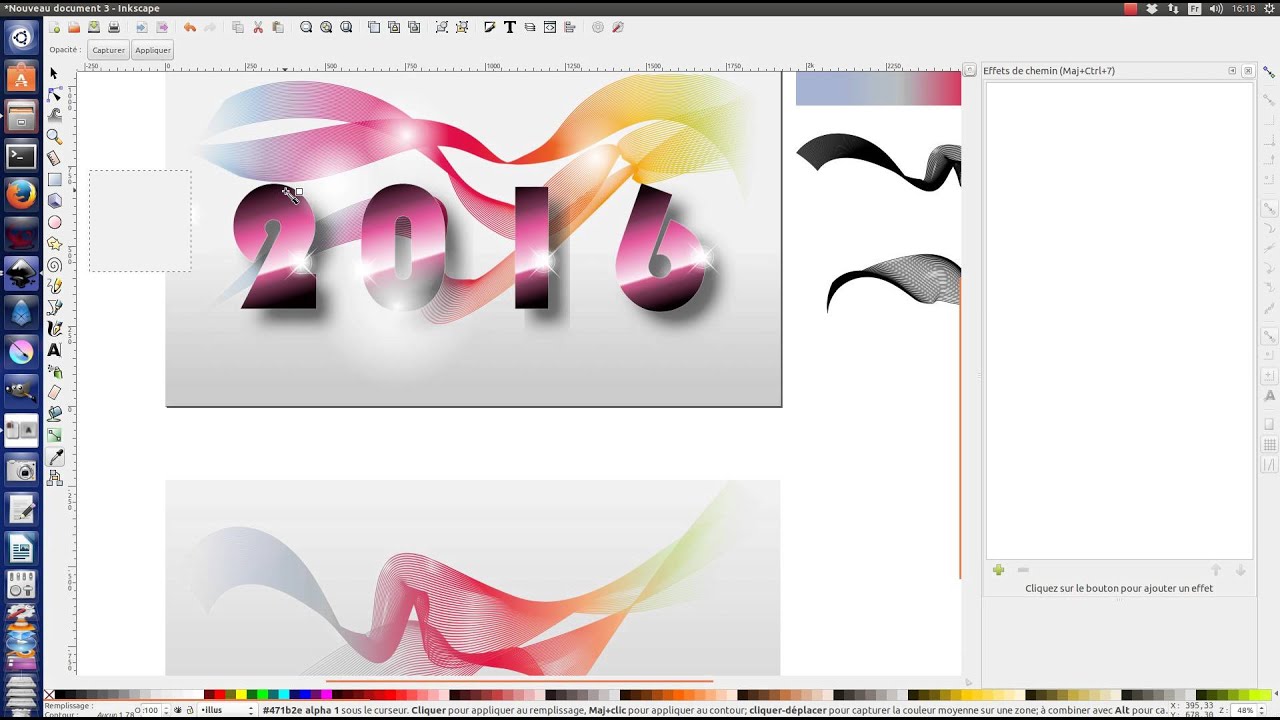The height and width of the screenshot is (720, 1280).
Task: Select the Eraser tool
Action: coord(54,393)
